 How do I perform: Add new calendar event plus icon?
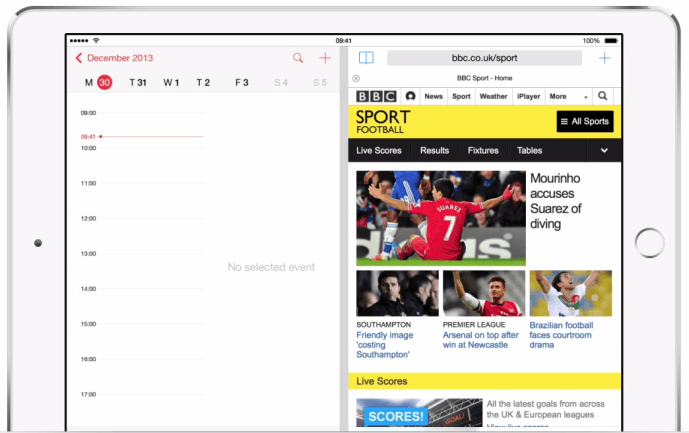[x=325, y=58]
